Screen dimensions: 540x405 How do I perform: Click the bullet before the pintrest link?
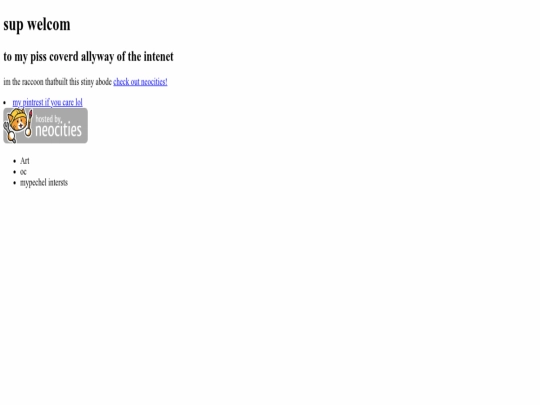(4, 103)
